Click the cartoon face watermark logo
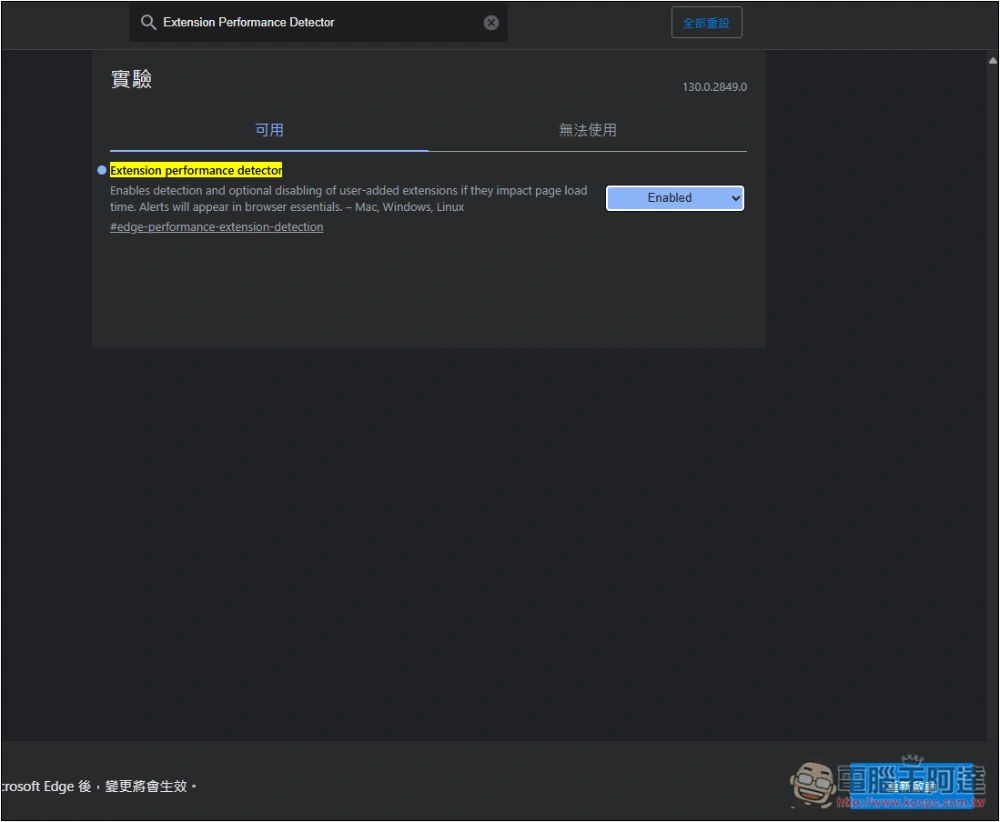Viewport: 1000px width, 822px height. [812, 783]
